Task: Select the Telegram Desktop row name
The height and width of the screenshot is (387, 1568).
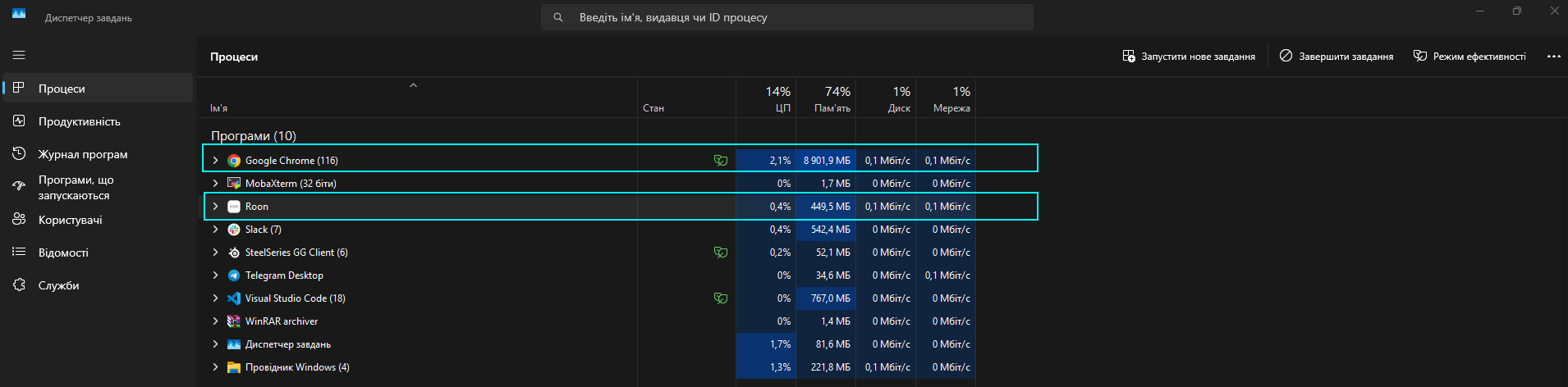Action: tap(284, 275)
